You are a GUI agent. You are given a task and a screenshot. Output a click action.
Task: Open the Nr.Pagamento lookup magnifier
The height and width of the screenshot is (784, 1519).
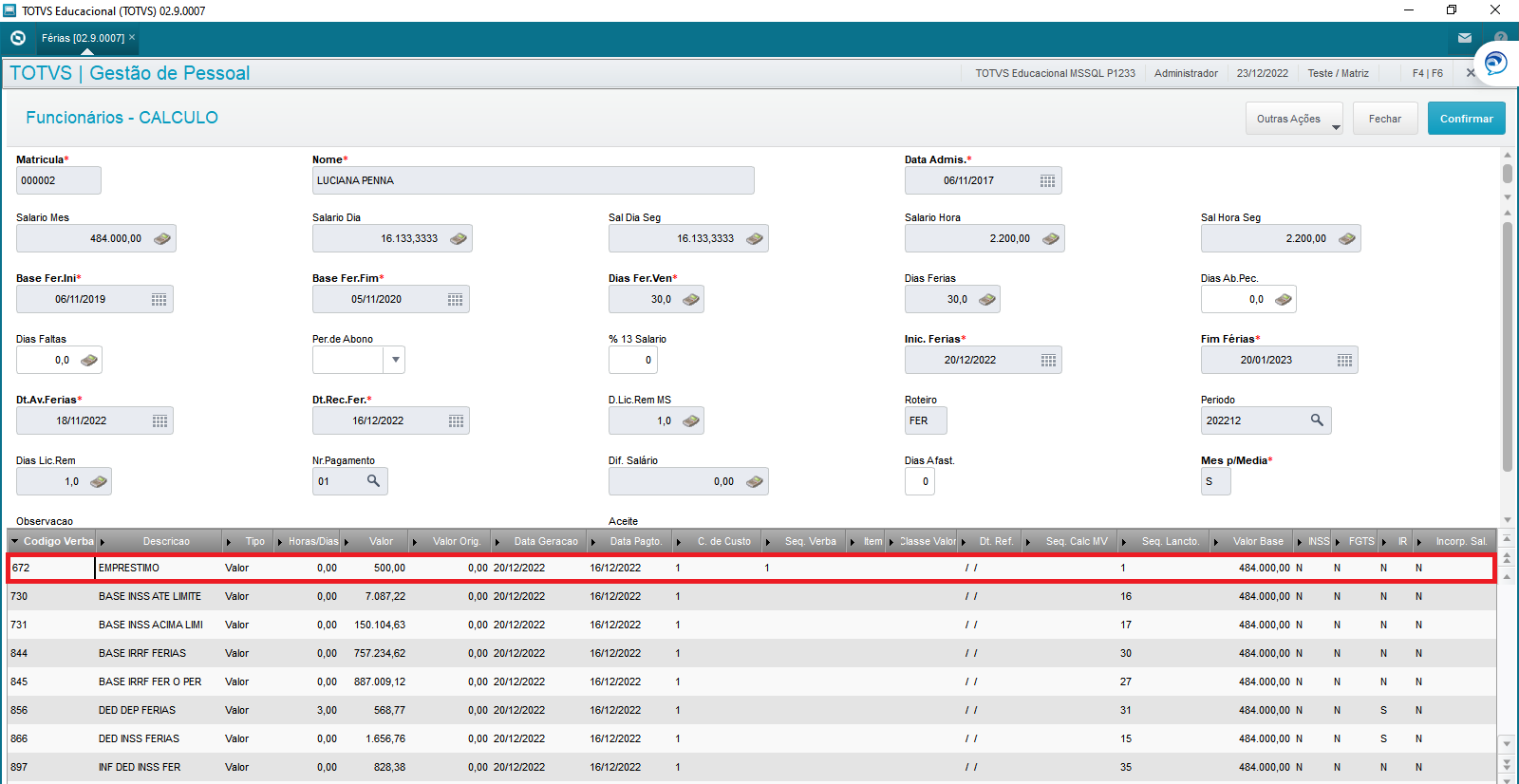coord(374,480)
